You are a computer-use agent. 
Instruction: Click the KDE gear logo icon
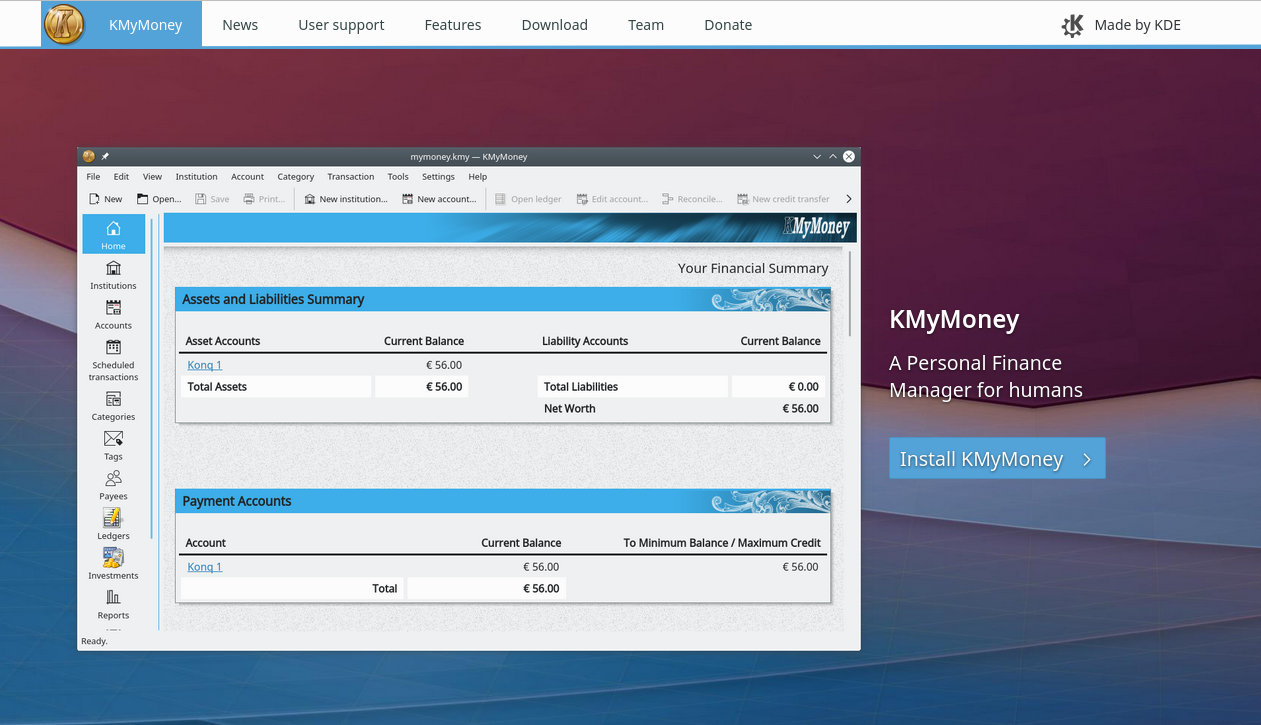[x=1072, y=25]
